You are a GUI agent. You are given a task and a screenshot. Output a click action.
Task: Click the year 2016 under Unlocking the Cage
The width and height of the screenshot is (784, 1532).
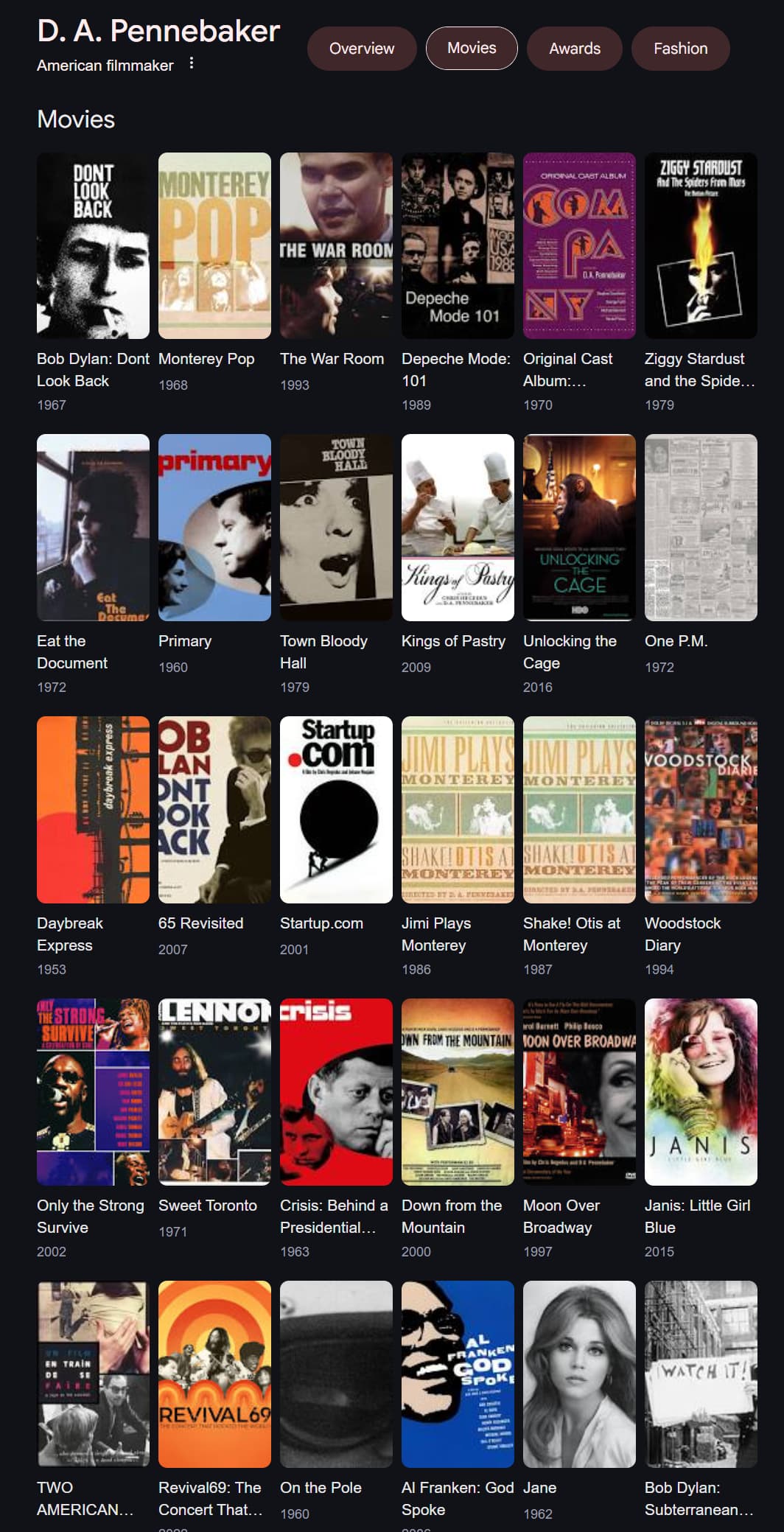(538, 688)
